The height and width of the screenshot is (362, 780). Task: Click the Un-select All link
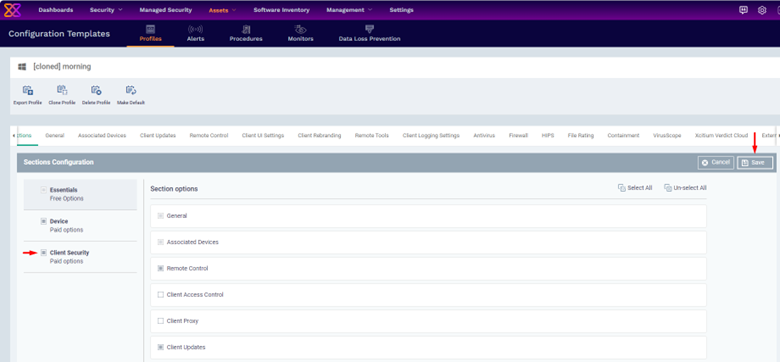[x=690, y=188]
